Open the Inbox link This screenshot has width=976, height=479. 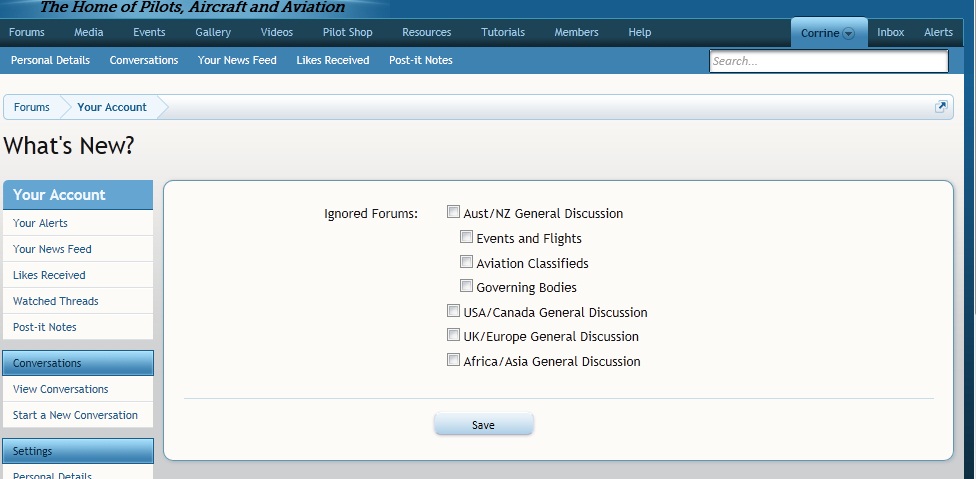coord(891,32)
